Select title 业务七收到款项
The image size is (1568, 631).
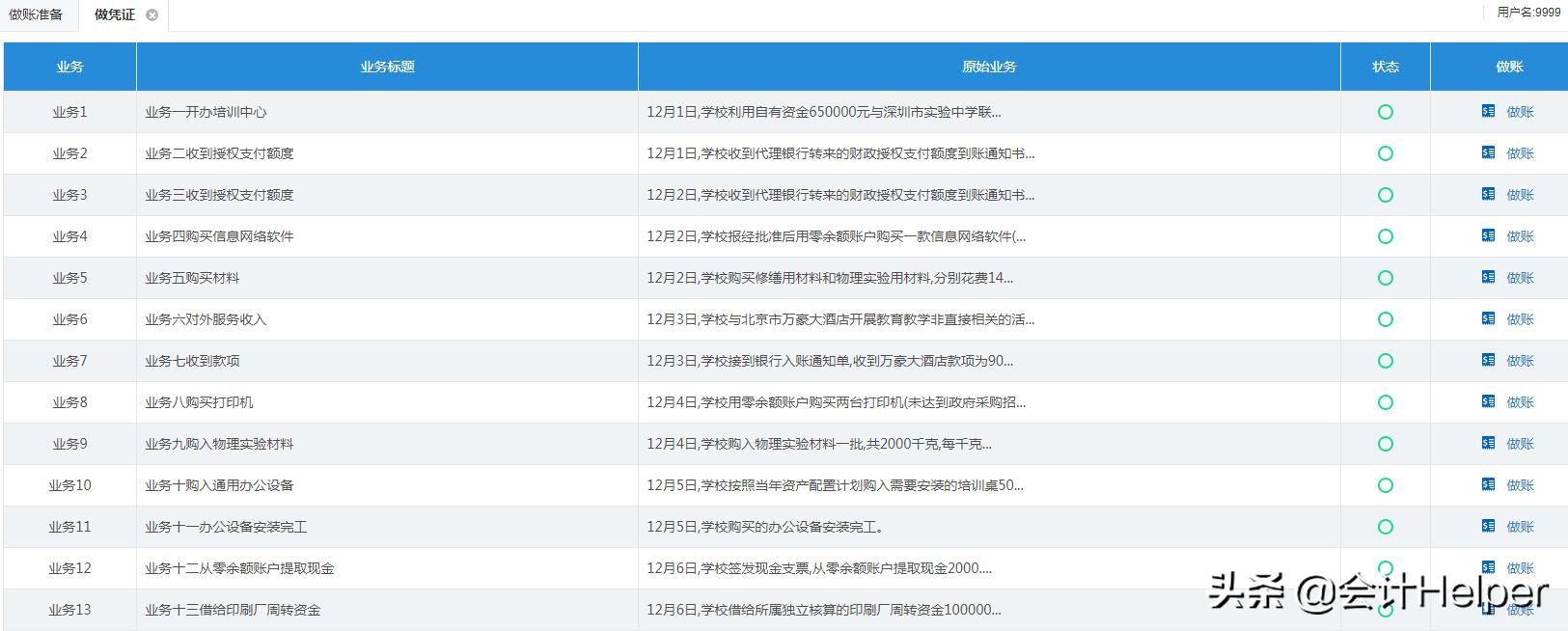tap(192, 361)
